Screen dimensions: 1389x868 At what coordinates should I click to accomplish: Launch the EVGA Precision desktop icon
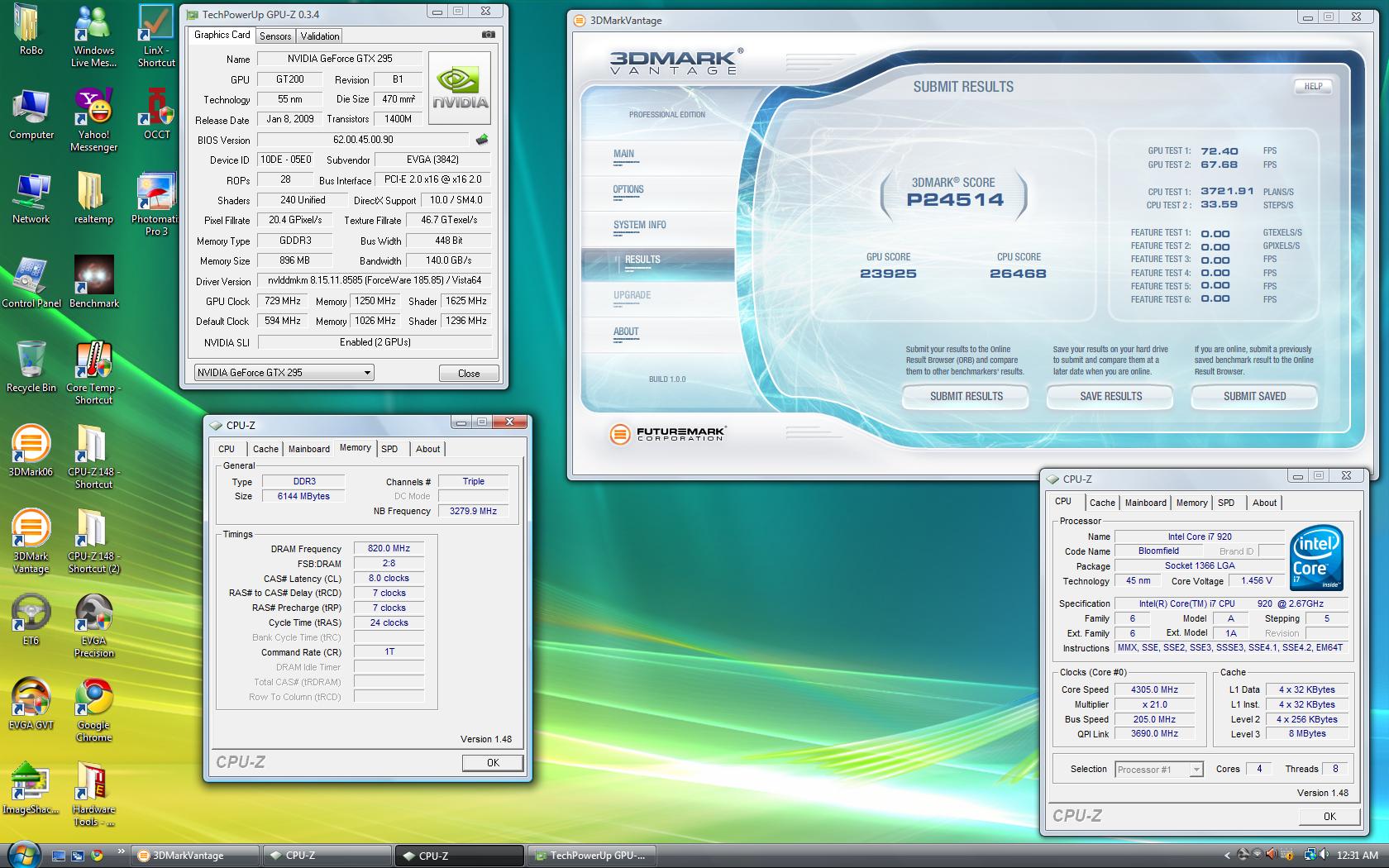93,626
